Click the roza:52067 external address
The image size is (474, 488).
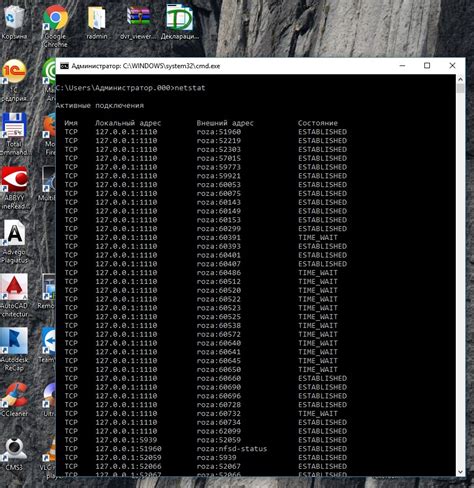[x=219, y=466]
